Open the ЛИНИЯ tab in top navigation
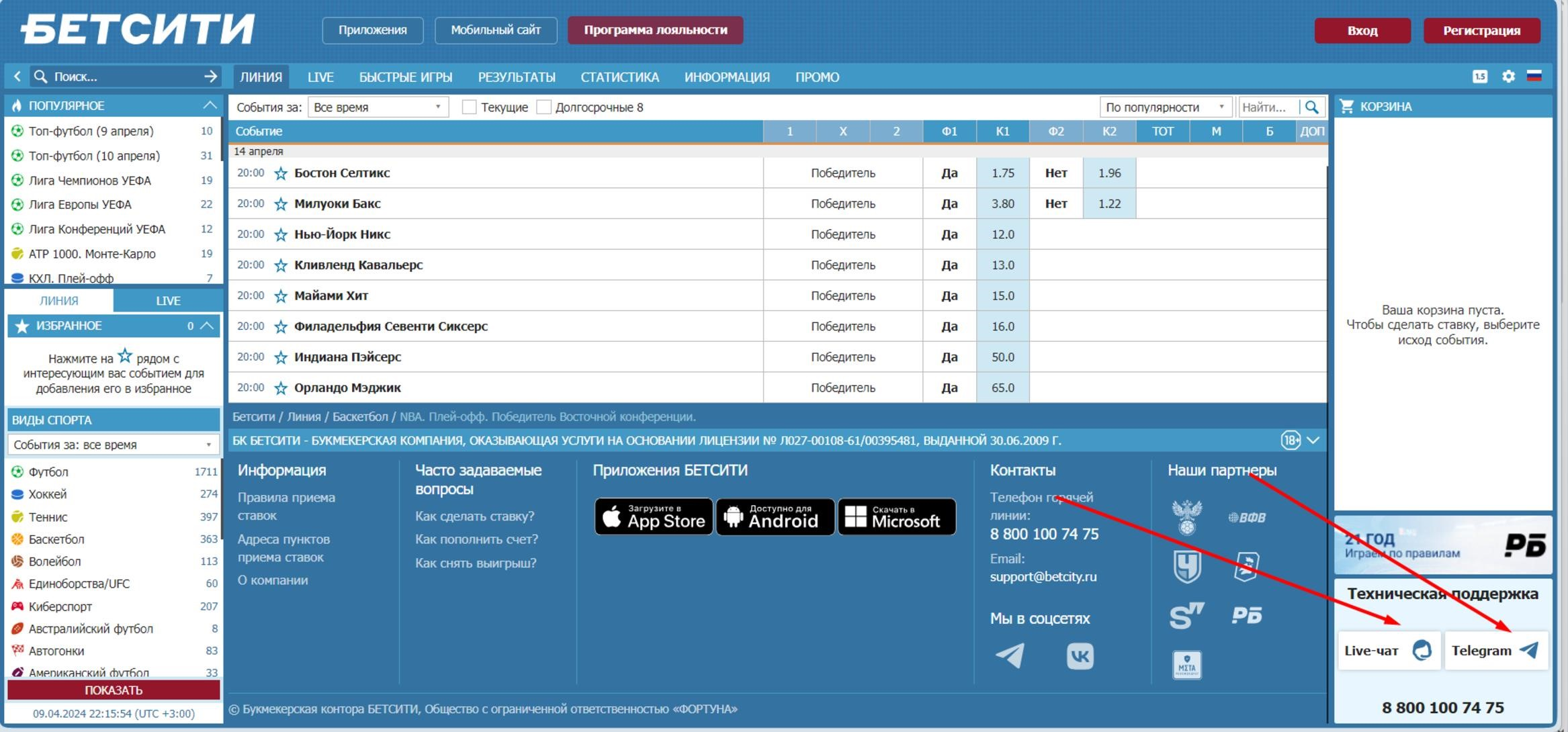Screen dimensions: 1568x732 (x=261, y=77)
